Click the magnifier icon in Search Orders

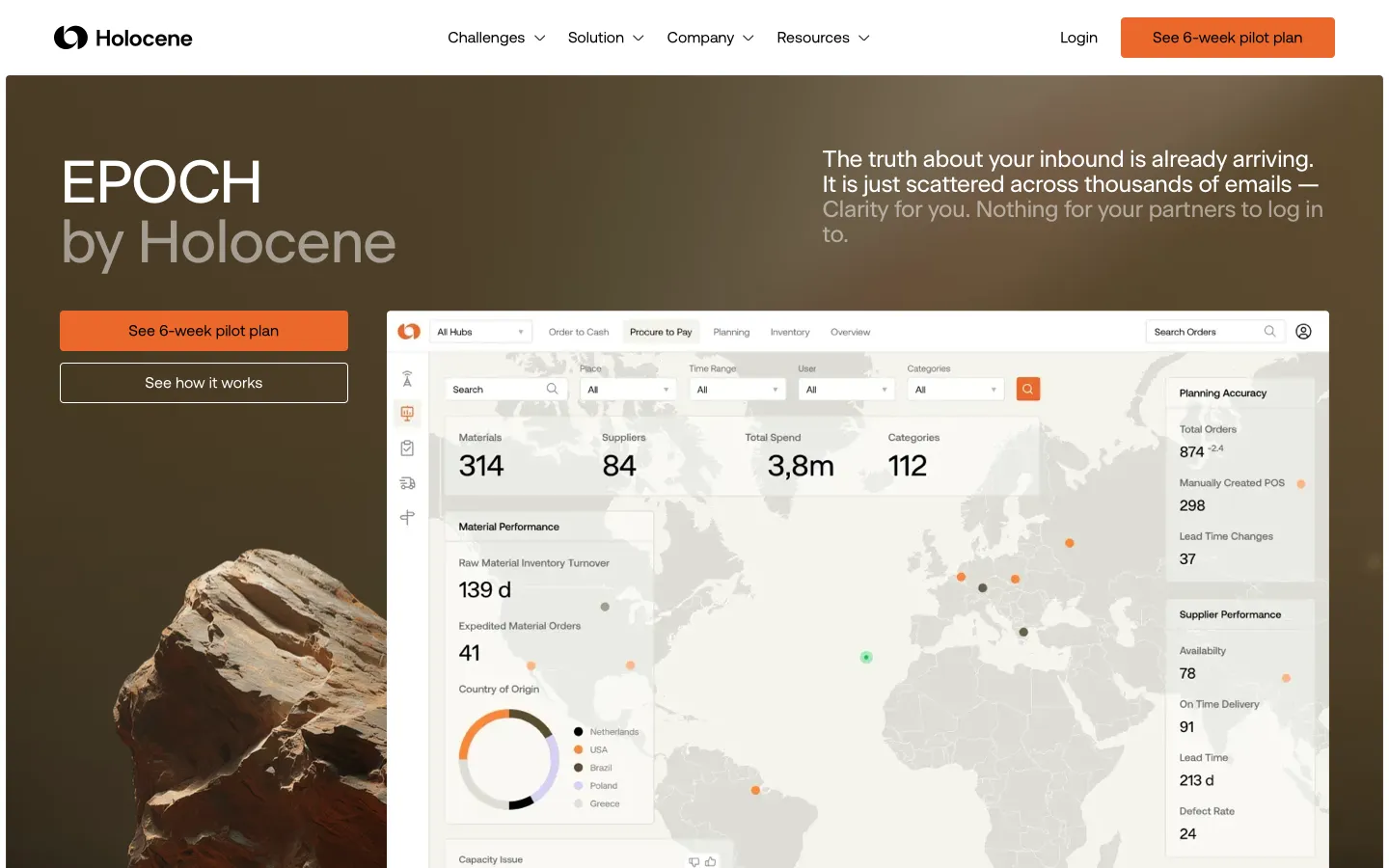1269,331
